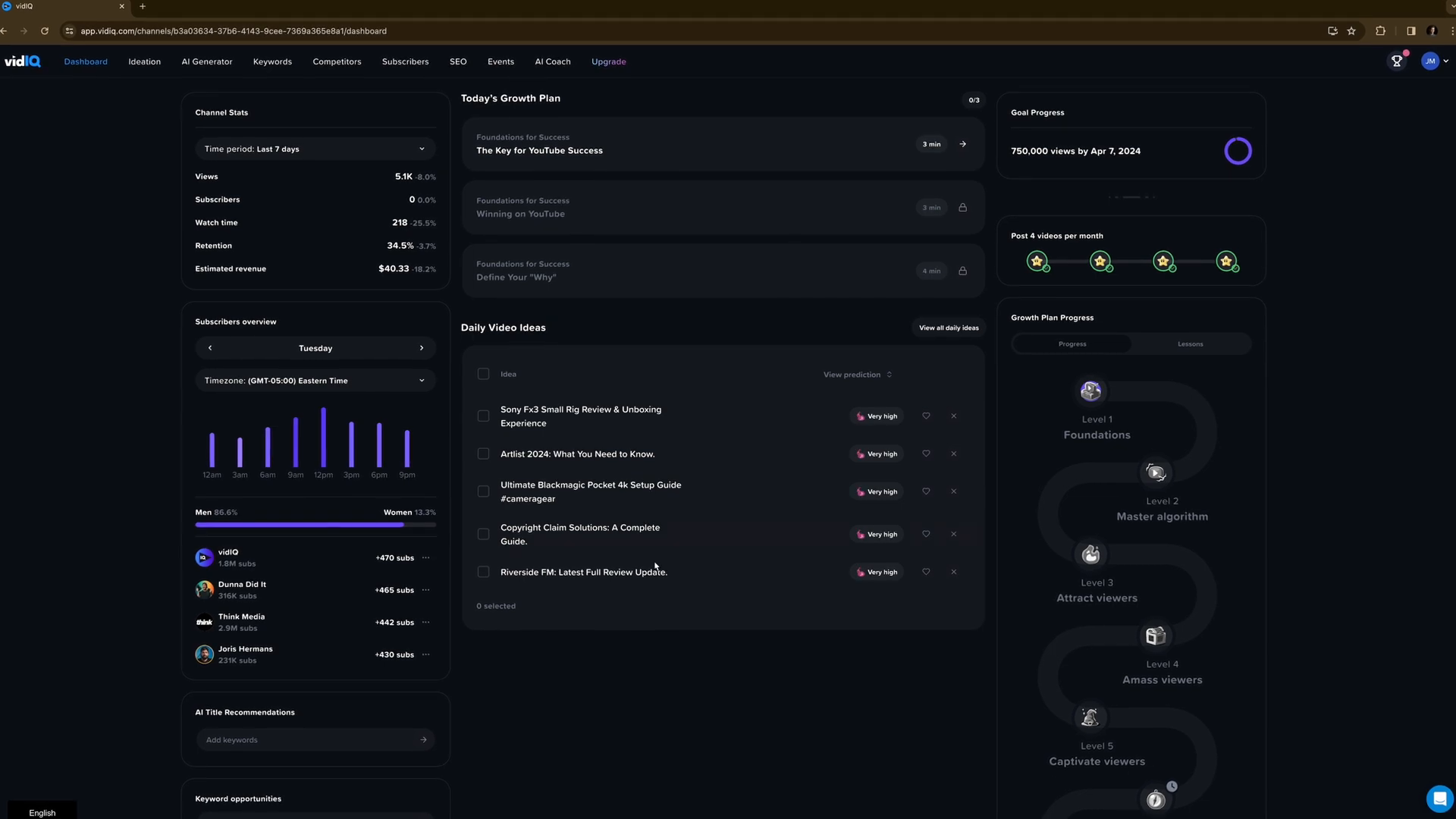Image resolution: width=1456 pixels, height=819 pixels.
Task: Favorite the Sony Fx3 Small Rig idea
Action: 926,416
